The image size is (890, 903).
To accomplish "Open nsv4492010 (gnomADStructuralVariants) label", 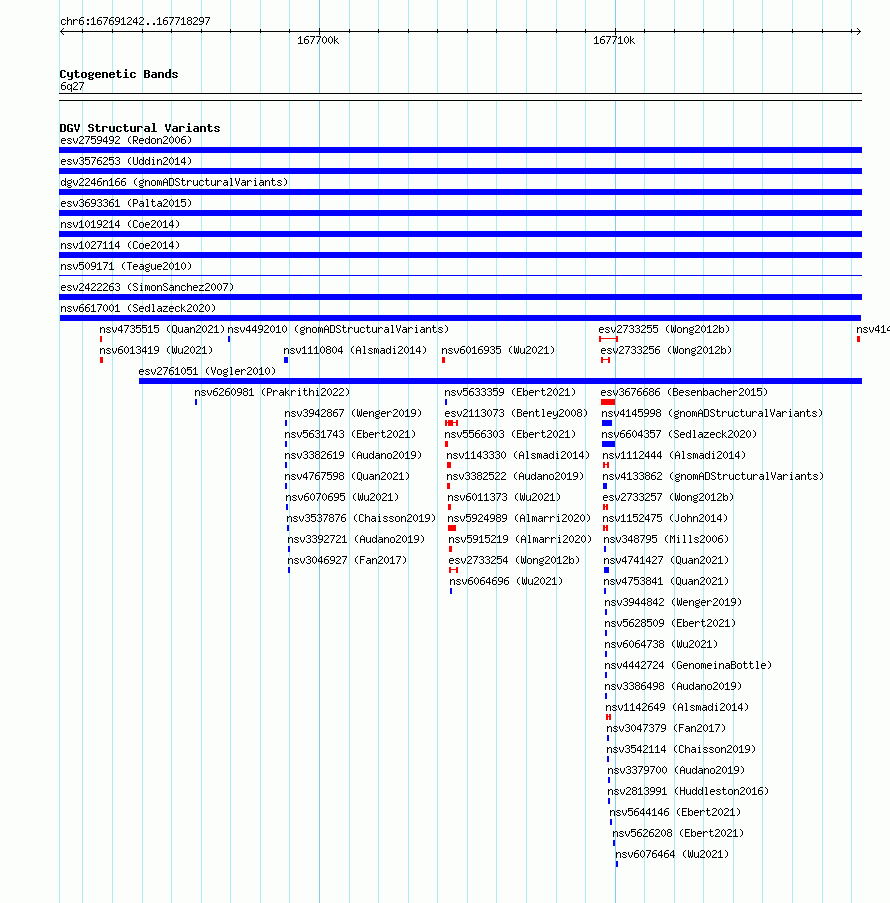I will tap(338, 329).
